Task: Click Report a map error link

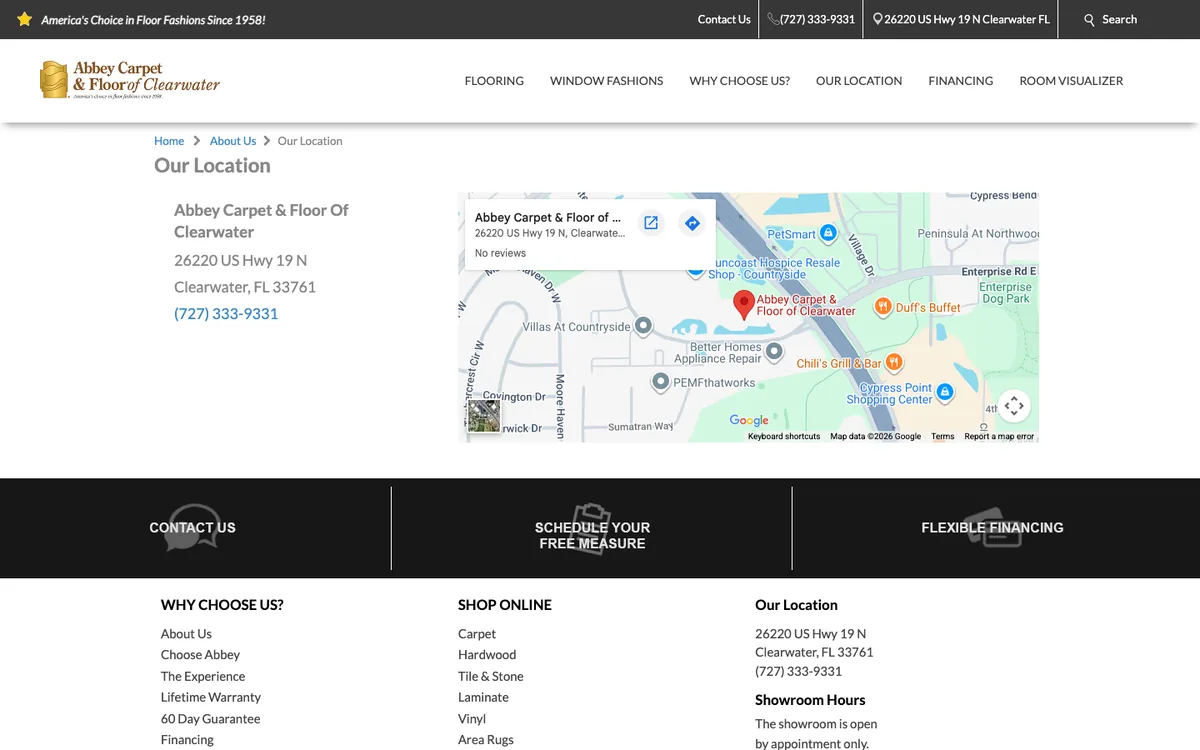Action: click(x=999, y=437)
